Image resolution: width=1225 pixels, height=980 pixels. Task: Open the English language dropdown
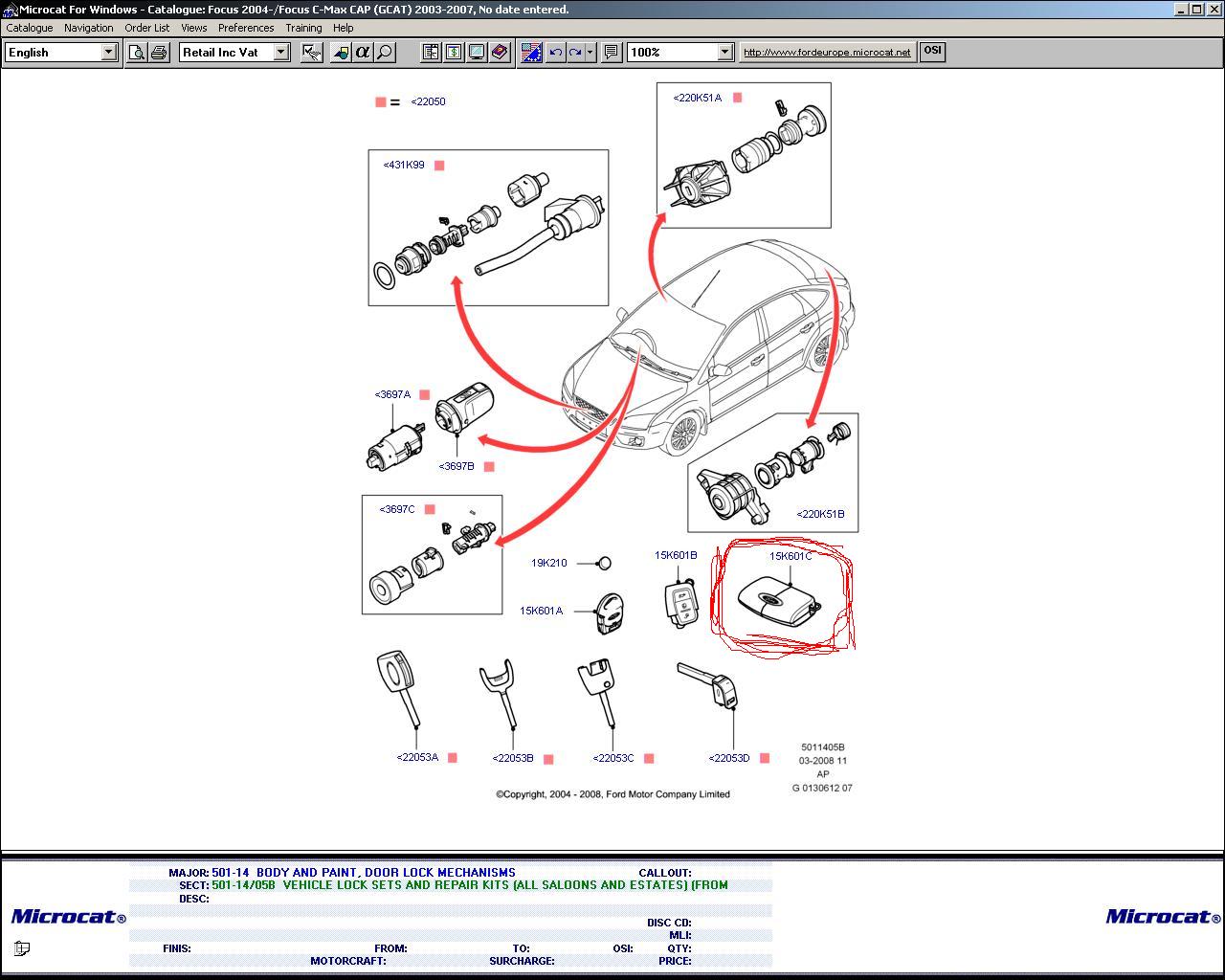[109, 53]
